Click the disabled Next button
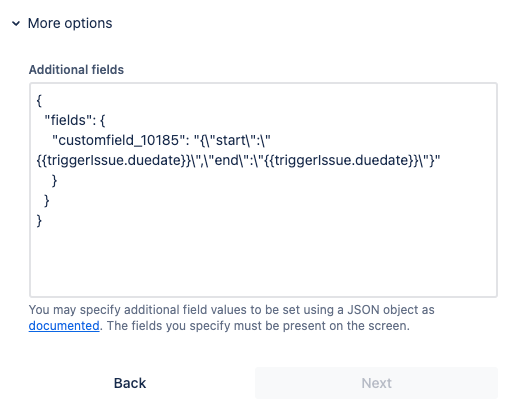This screenshot has width=521, height=419. 376,383
